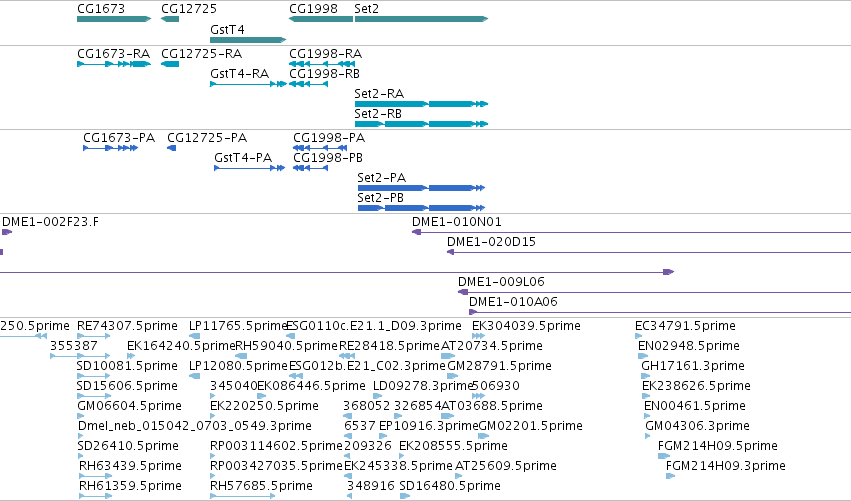
Task: Click the Set2 gene bar
Action: (x=422, y=19)
